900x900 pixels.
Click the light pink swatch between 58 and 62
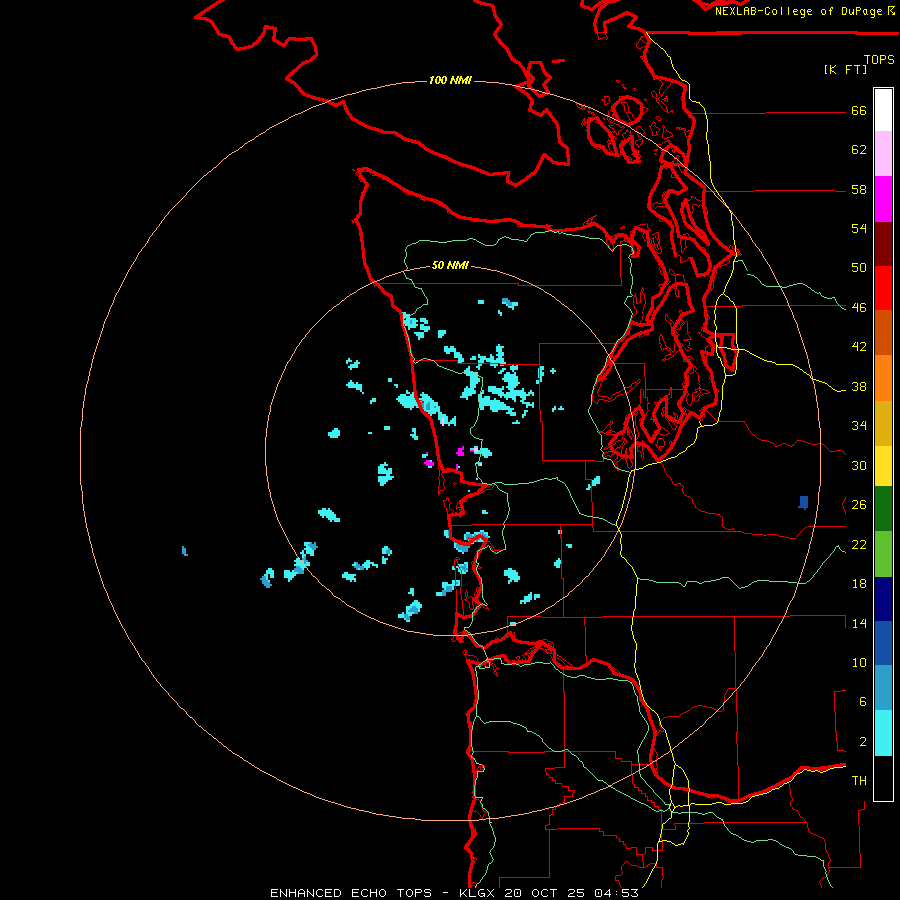(883, 154)
